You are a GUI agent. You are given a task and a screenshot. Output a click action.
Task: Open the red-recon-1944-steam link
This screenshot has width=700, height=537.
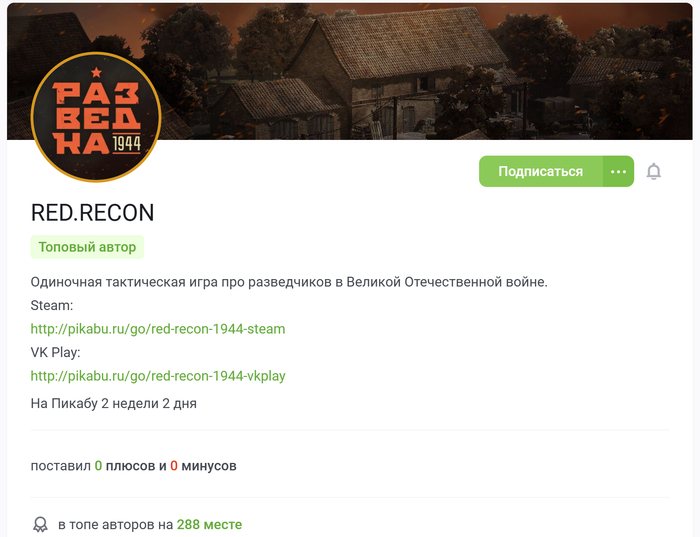coord(158,329)
